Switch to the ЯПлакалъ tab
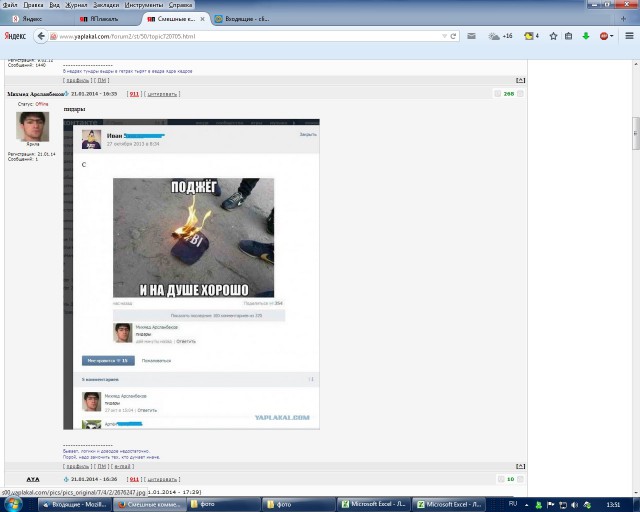The image size is (640, 512). click(106, 19)
